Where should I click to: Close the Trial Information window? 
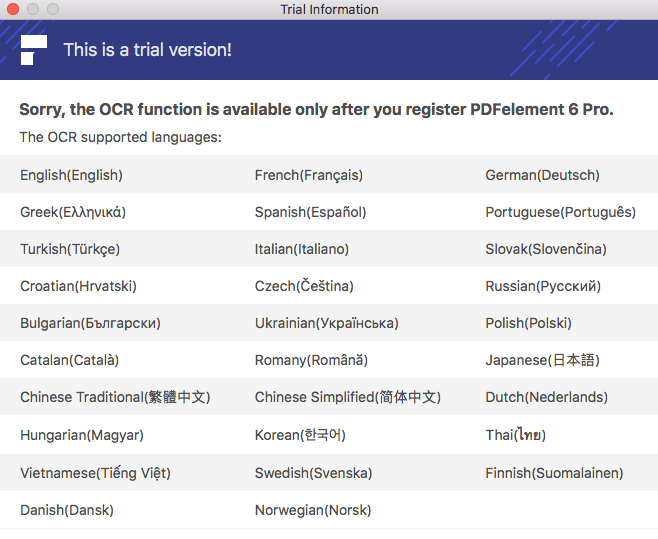coord(13,9)
